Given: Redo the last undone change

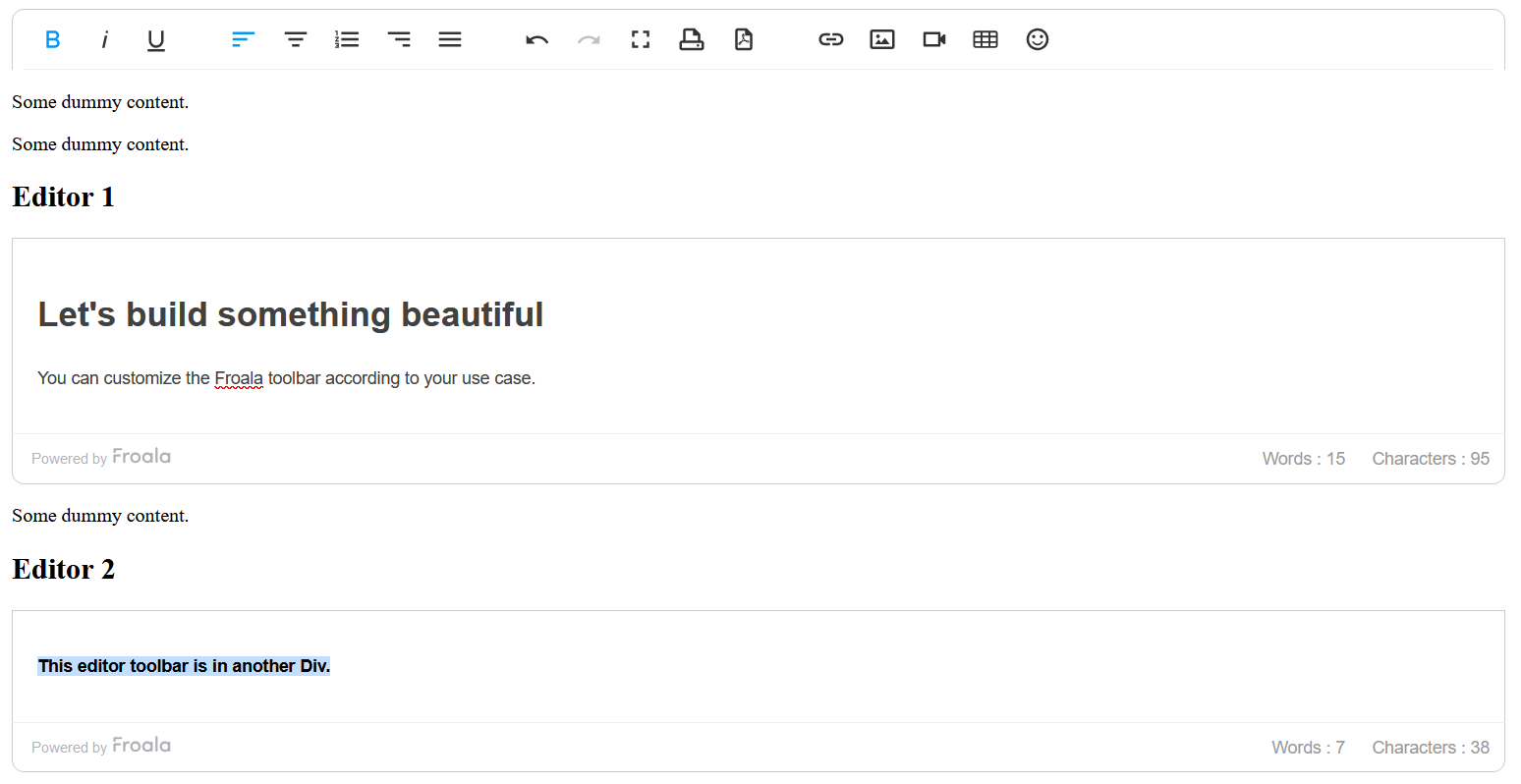Looking at the screenshot, I should point(589,39).
